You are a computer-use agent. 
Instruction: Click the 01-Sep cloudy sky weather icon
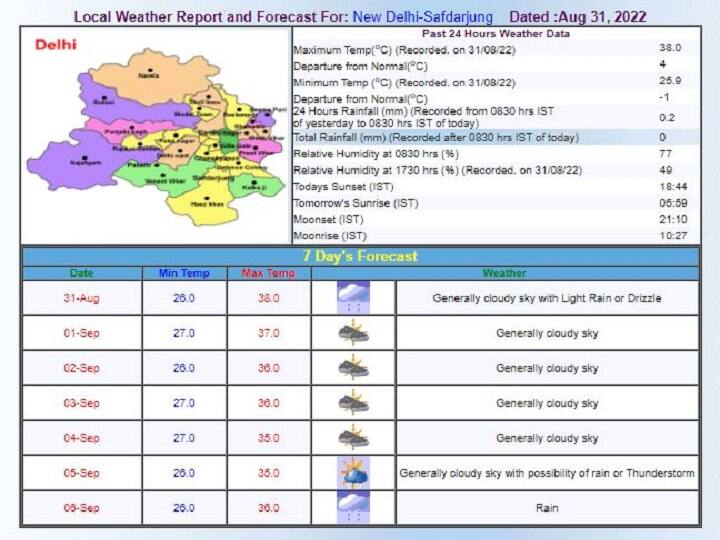tap(353, 333)
